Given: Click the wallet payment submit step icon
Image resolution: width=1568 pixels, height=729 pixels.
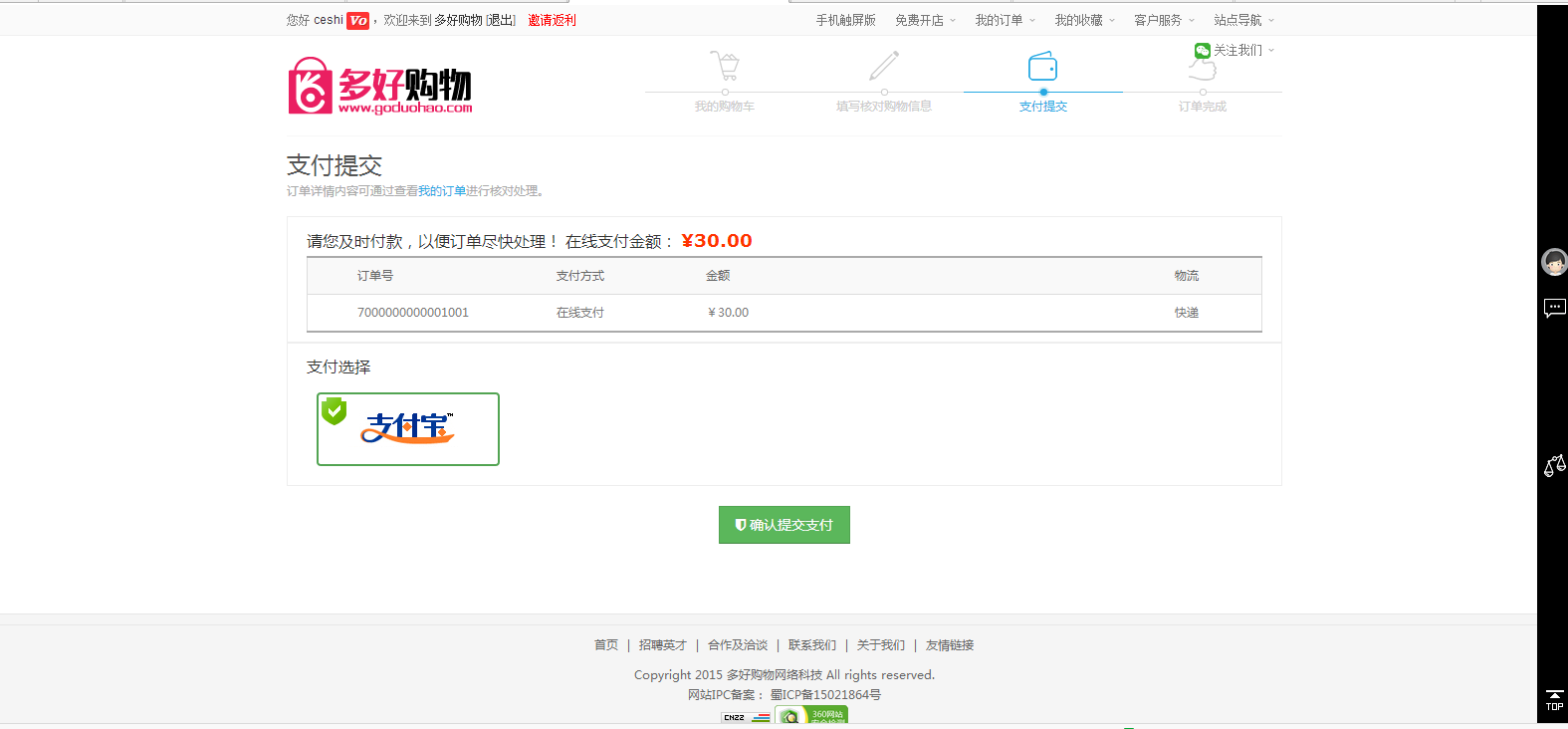Looking at the screenshot, I should tap(1042, 66).
